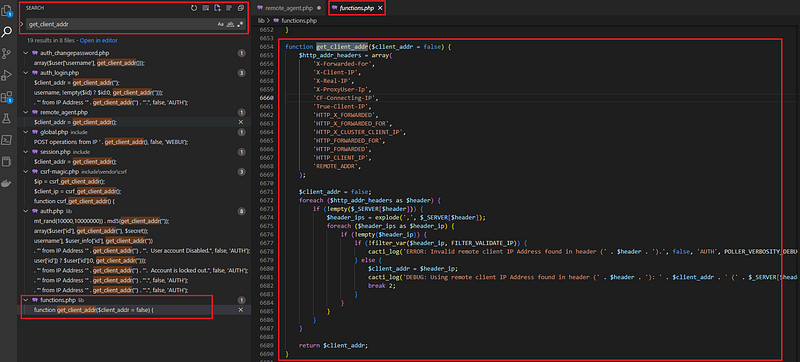Open the Explorer view in activity bar
Image resolution: width=800 pixels, height=362 pixels.
pyautogui.click(x=7, y=10)
